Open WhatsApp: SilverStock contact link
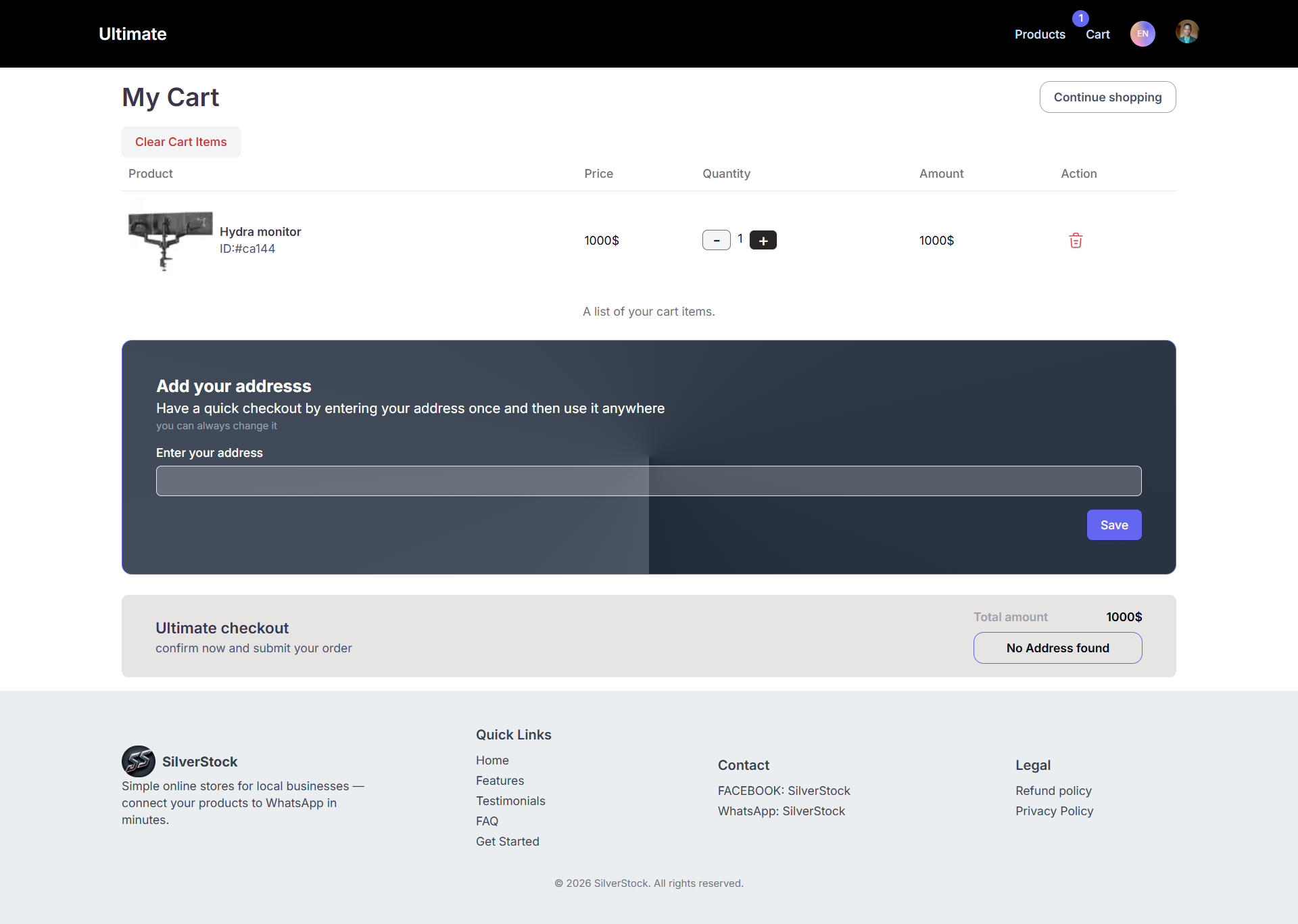This screenshot has height=924, width=1298. (x=781, y=811)
